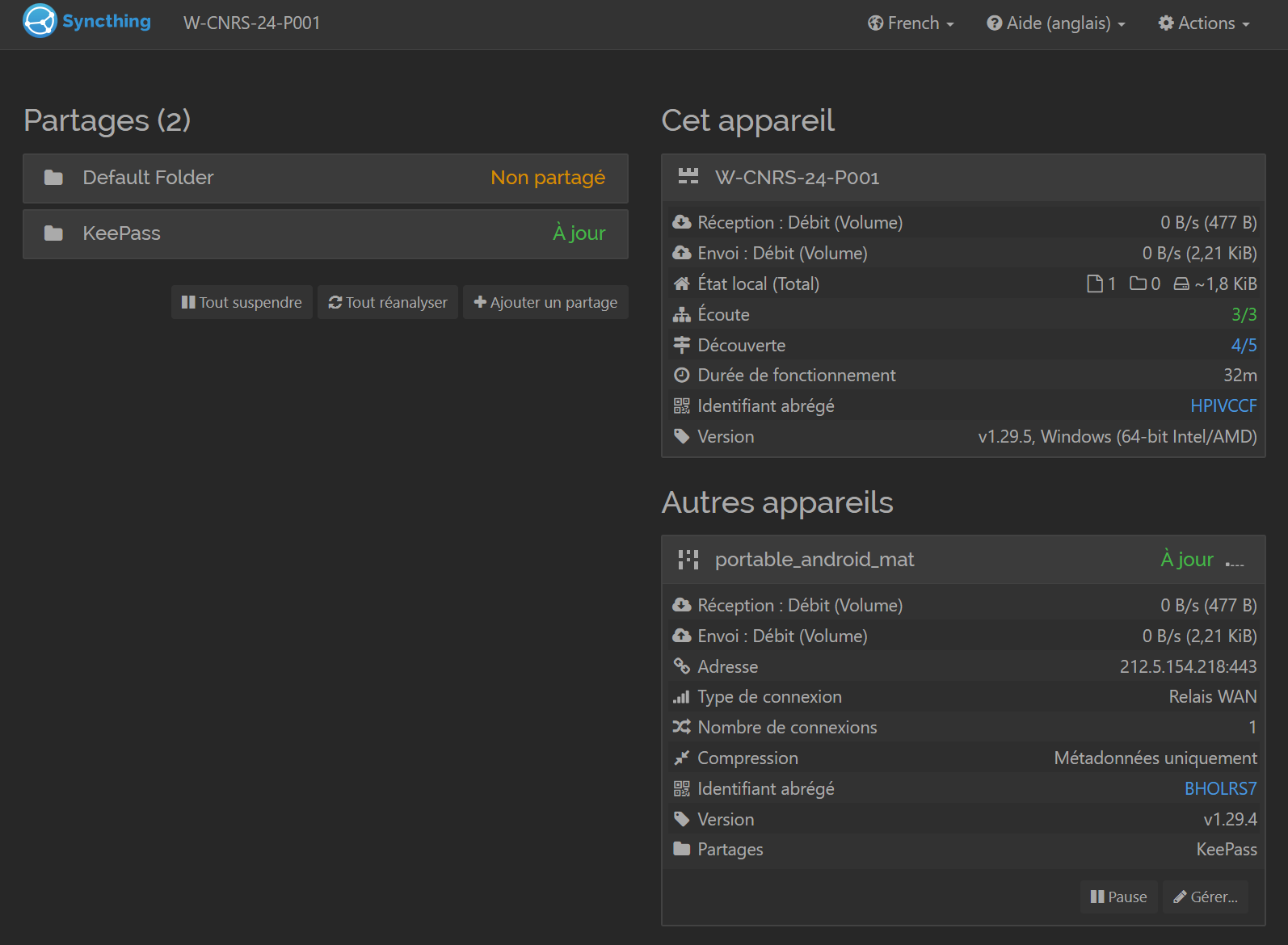Rescan all with Tout réanalyser
This screenshot has width=1288, height=945.
tap(388, 302)
